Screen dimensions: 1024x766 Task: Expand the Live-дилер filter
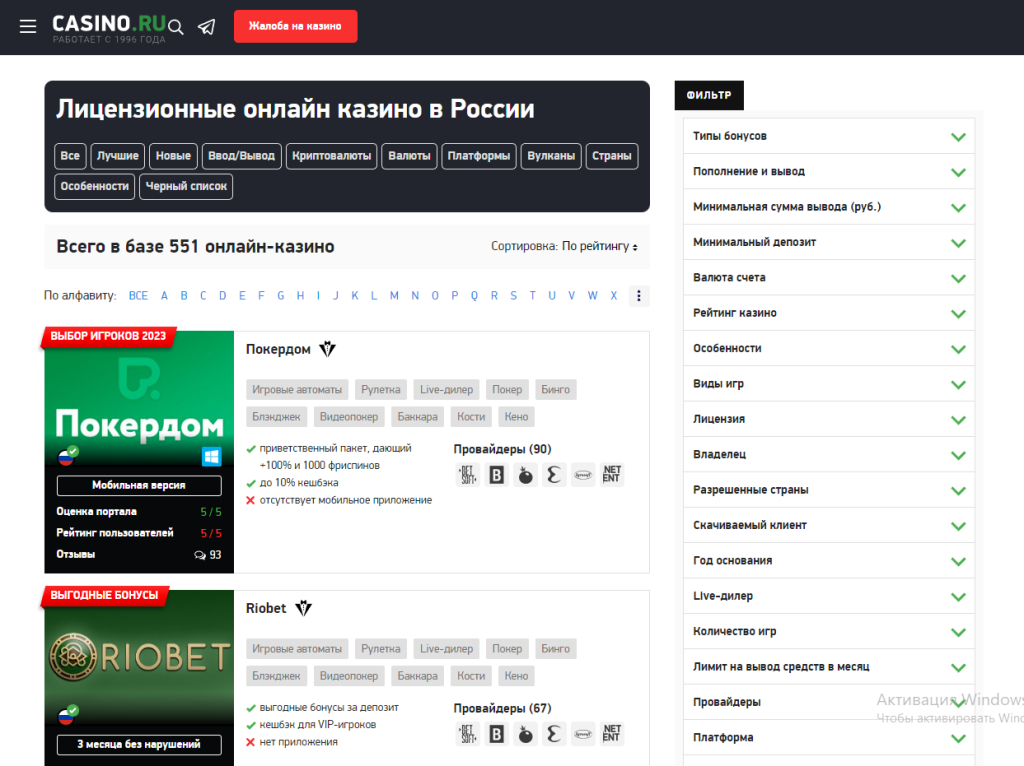[829, 596]
